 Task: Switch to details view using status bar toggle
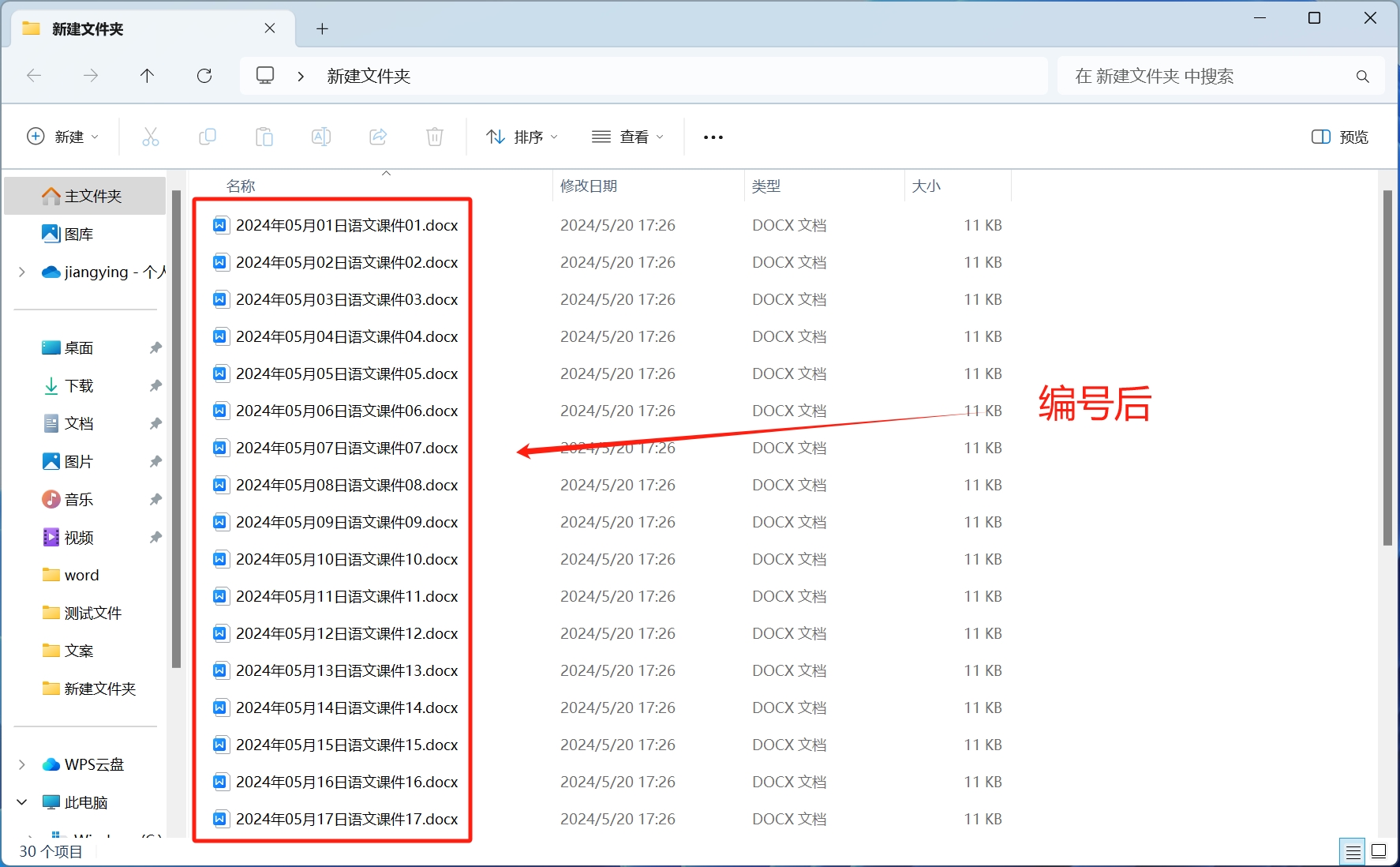(x=1353, y=851)
